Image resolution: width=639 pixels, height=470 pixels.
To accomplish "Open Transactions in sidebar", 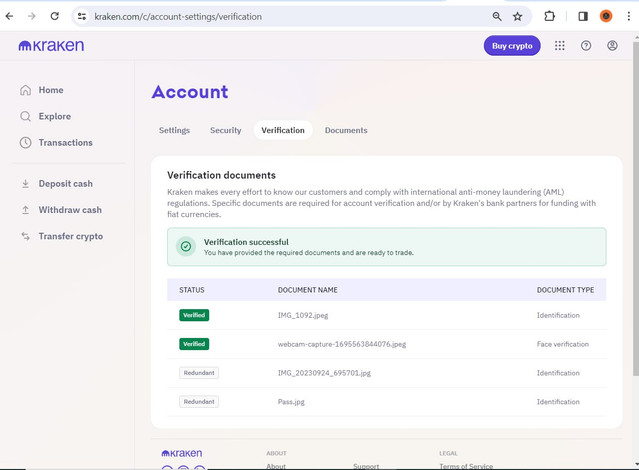I will point(66,143).
